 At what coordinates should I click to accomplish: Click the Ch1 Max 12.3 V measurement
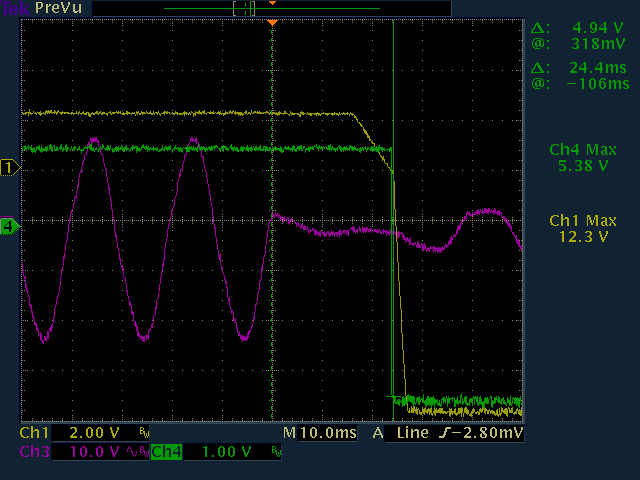(583, 229)
